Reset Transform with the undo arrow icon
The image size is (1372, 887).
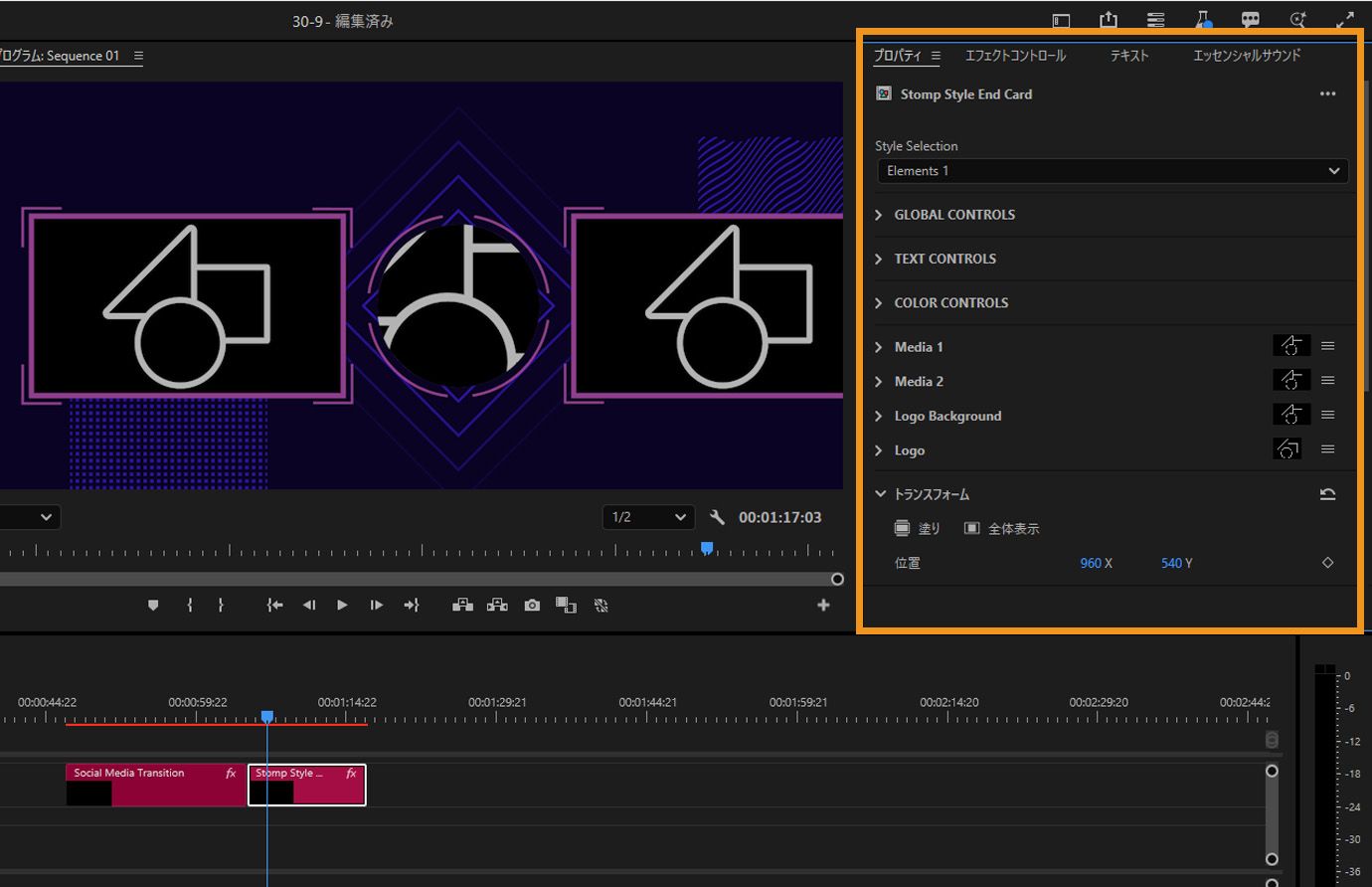tap(1327, 494)
